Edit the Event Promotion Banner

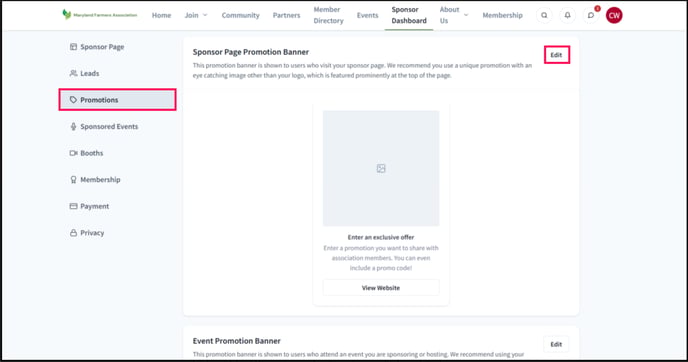556,344
